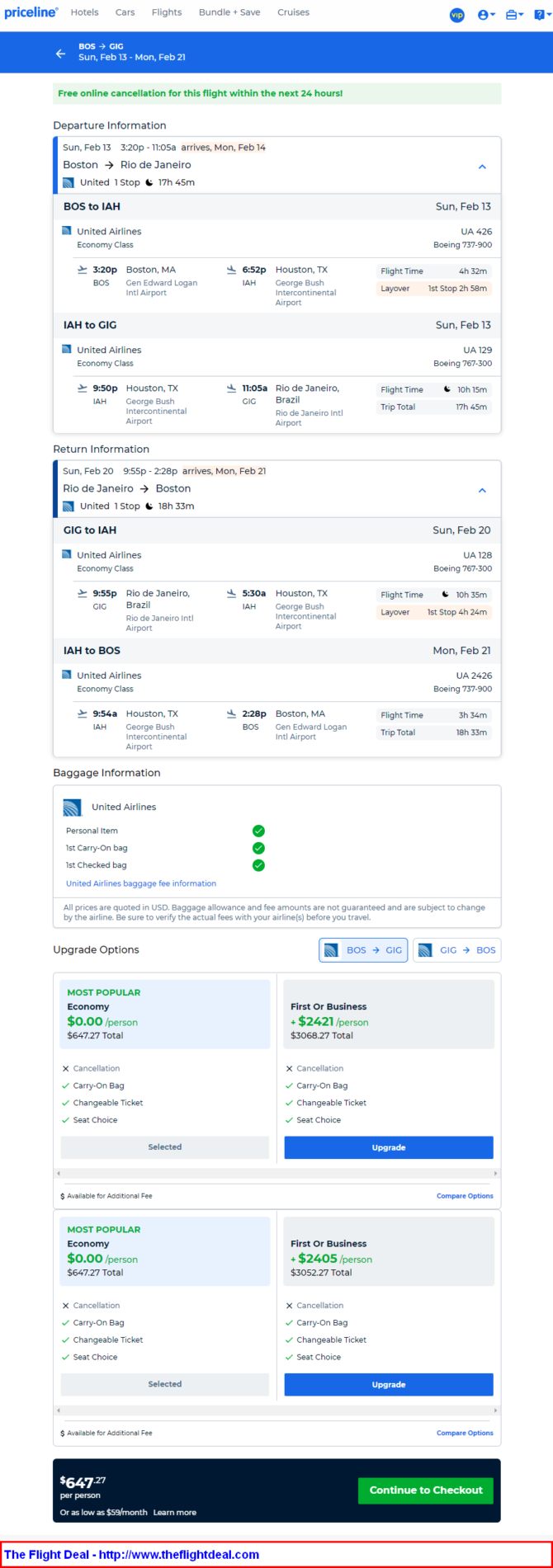Click the landing icon beside 11:05a Rio
Viewport: 553px width, 1568px height.
231,388
